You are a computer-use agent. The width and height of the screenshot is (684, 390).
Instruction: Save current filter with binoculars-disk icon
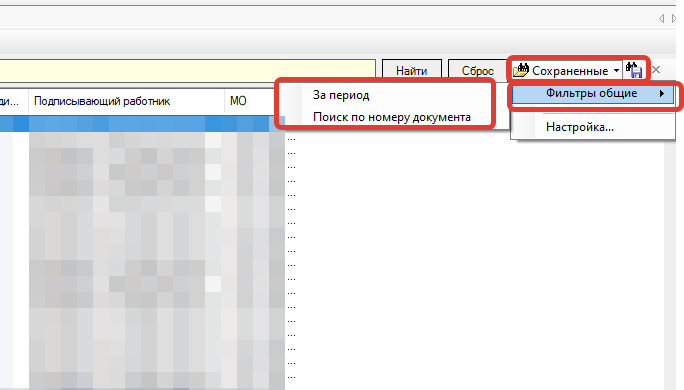tap(634, 70)
